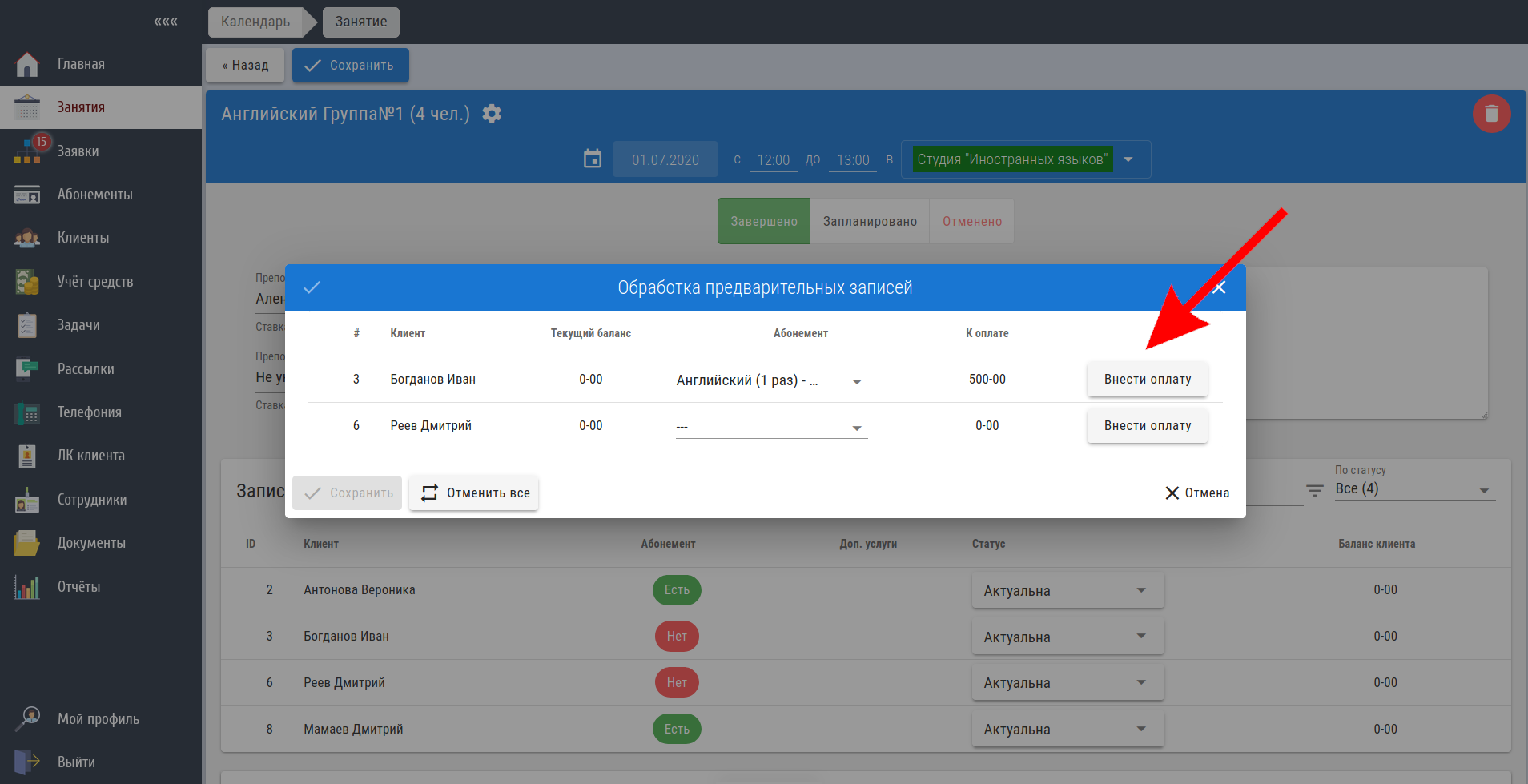Click the Телефония phone icon

(x=27, y=412)
